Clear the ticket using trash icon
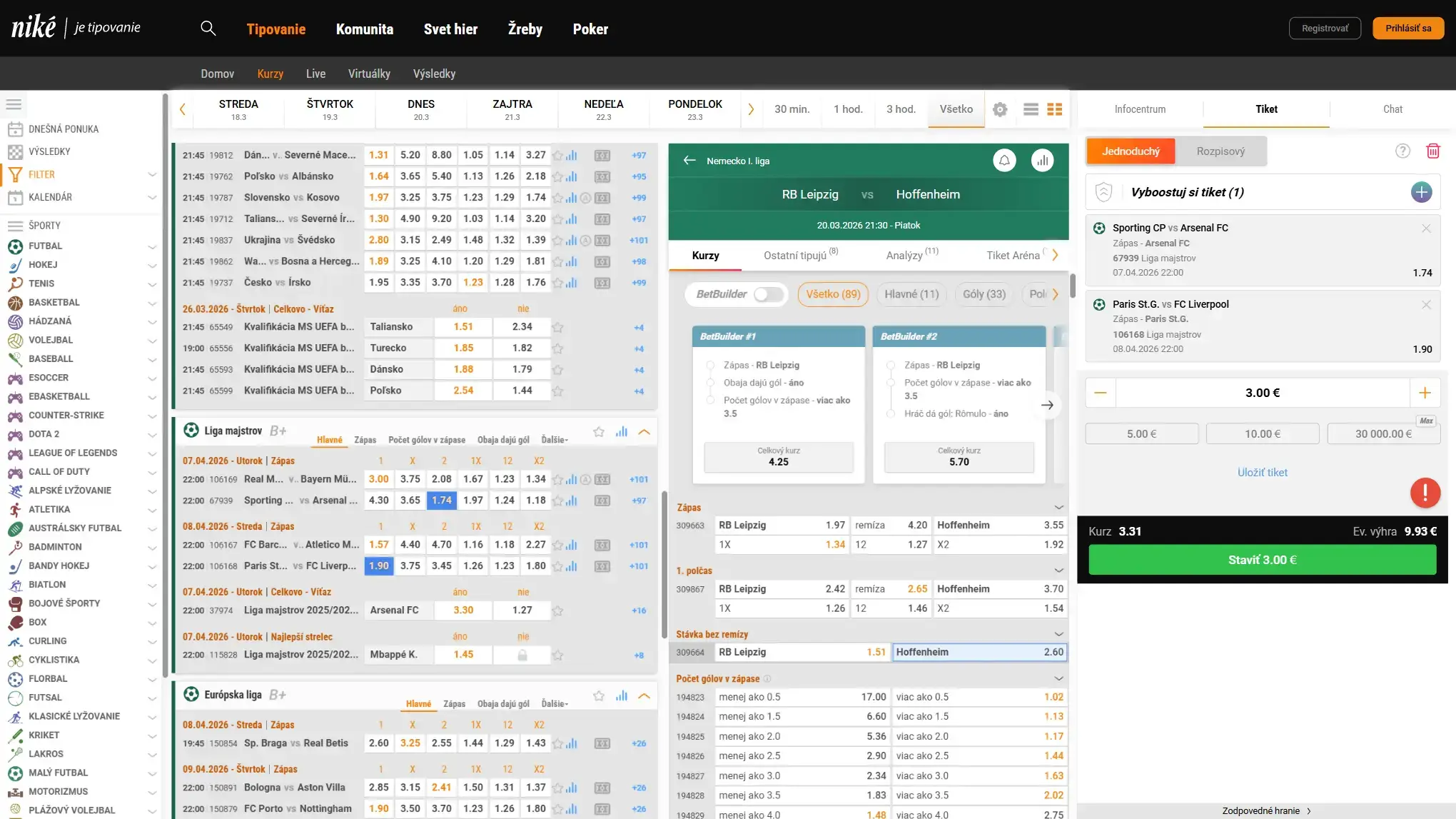This screenshot has width=1456, height=819. click(1434, 151)
